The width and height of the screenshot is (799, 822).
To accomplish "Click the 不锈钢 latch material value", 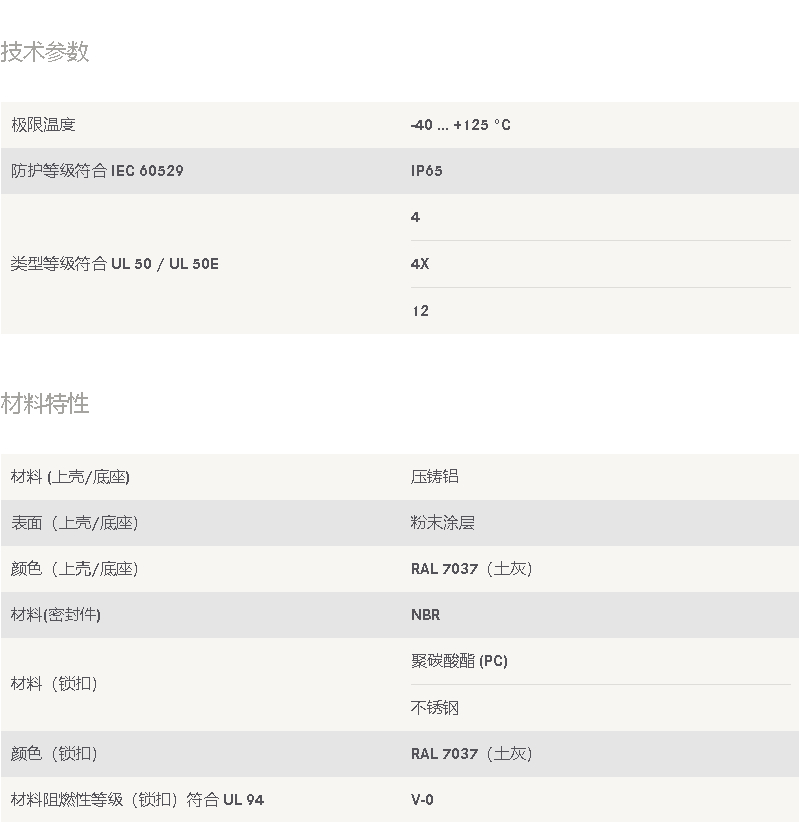I will (x=434, y=708).
